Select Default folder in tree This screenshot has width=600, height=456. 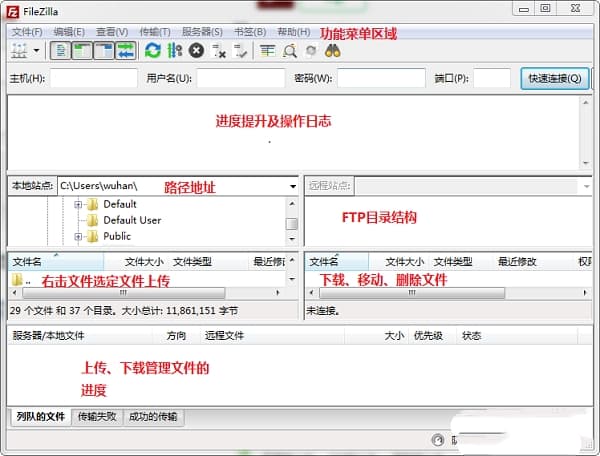coord(120,204)
